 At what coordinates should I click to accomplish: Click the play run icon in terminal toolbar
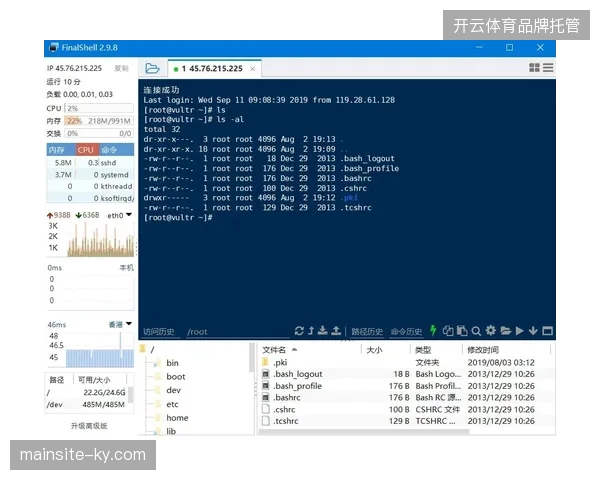coord(519,331)
